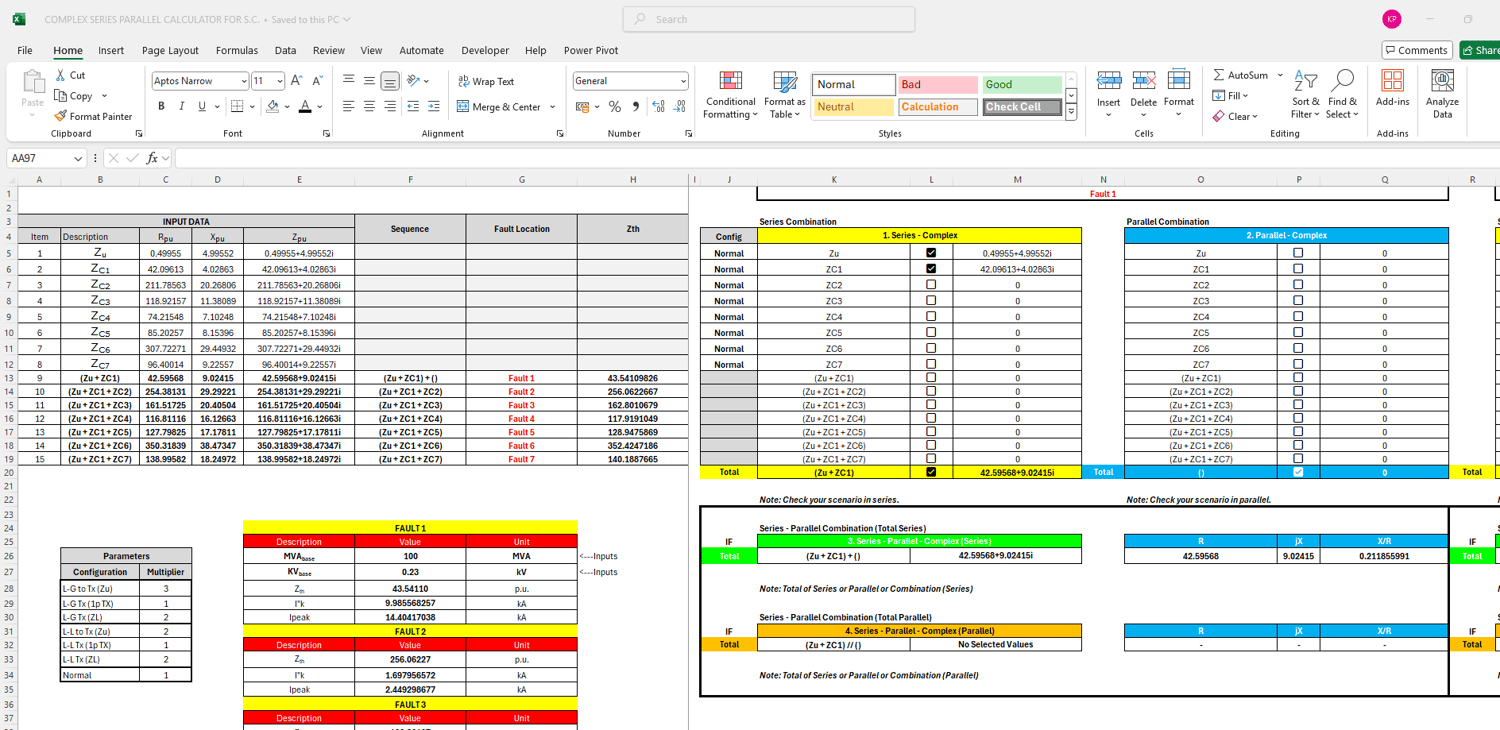Open Conditional Formatting
Screen dimensions: 1500x730
click(x=731, y=95)
